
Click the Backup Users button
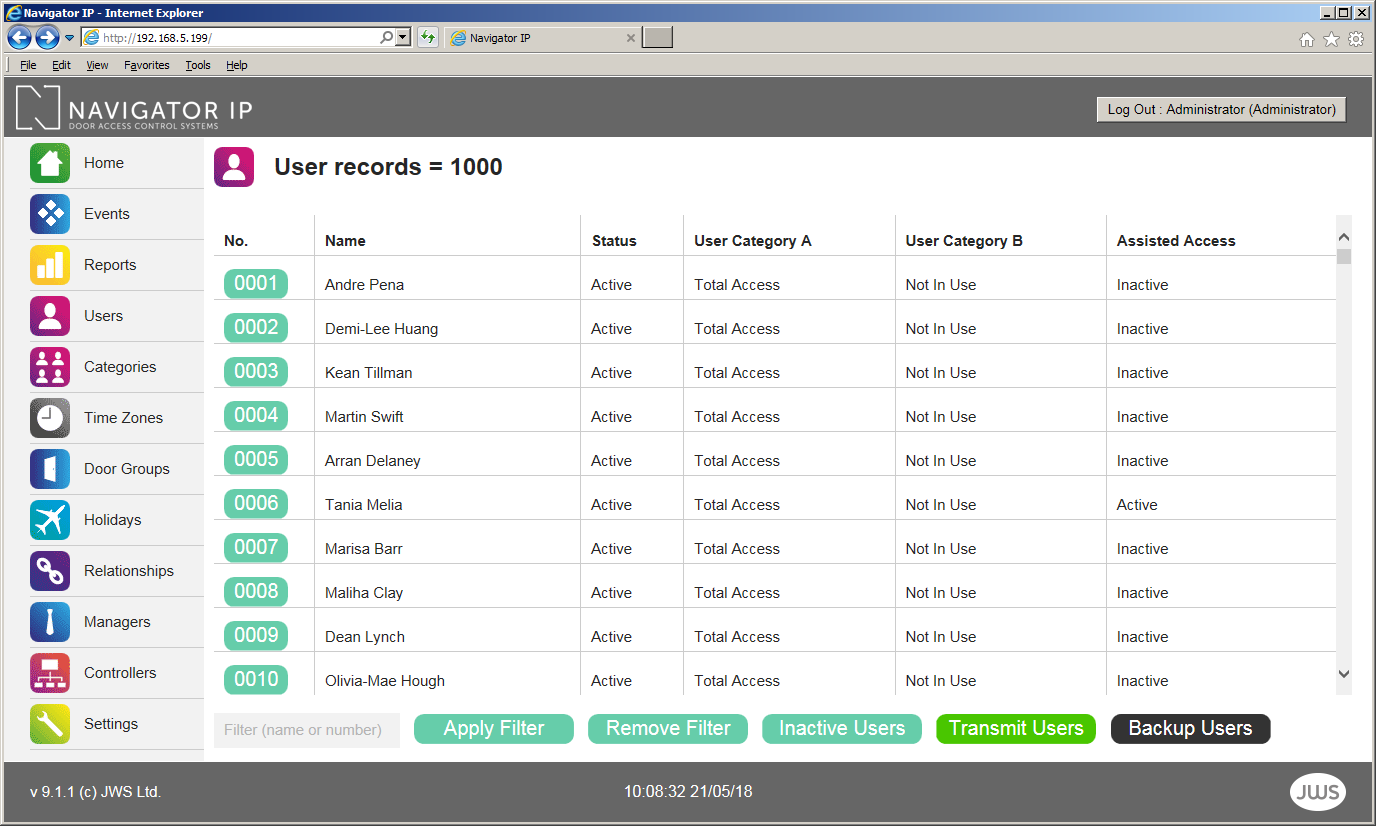pos(1190,729)
